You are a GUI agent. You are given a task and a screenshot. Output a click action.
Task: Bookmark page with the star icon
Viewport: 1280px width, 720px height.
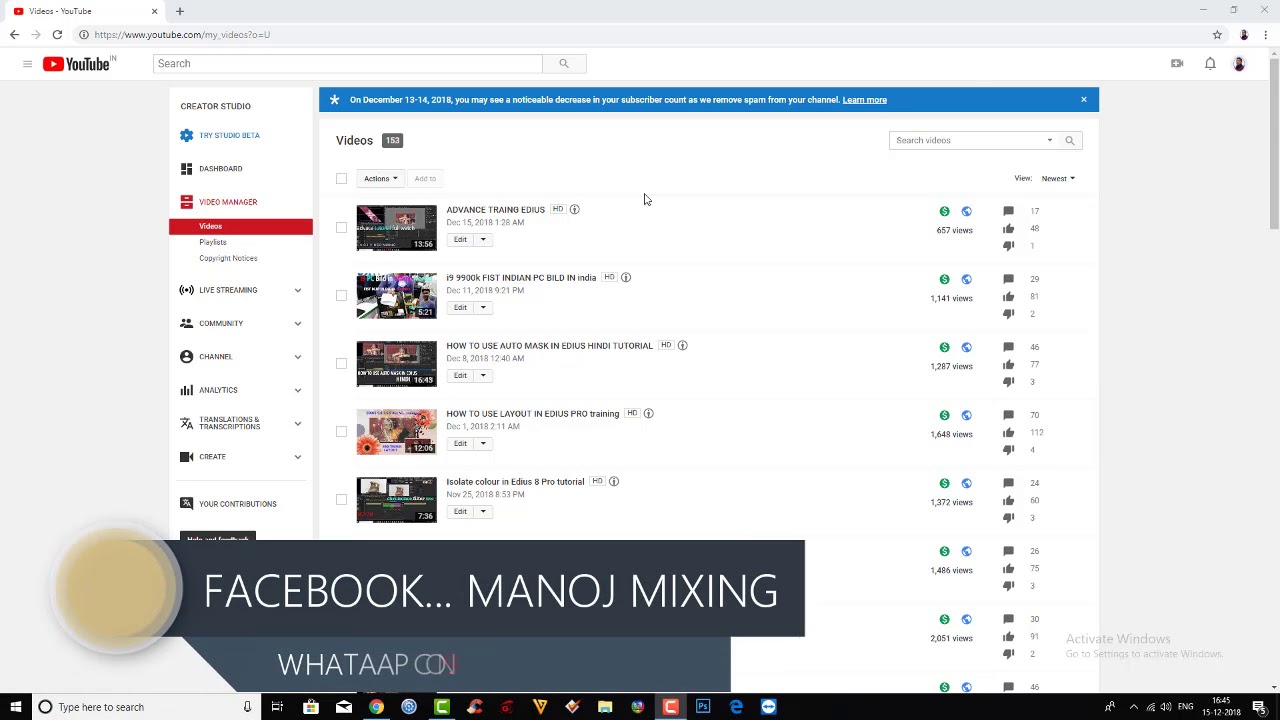1217,35
